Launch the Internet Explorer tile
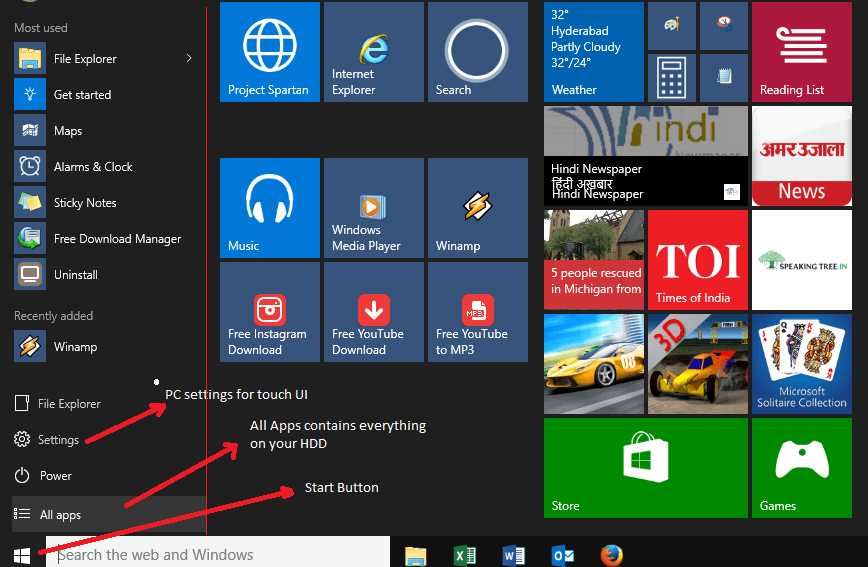This screenshot has width=868, height=567. pyautogui.click(x=374, y=52)
